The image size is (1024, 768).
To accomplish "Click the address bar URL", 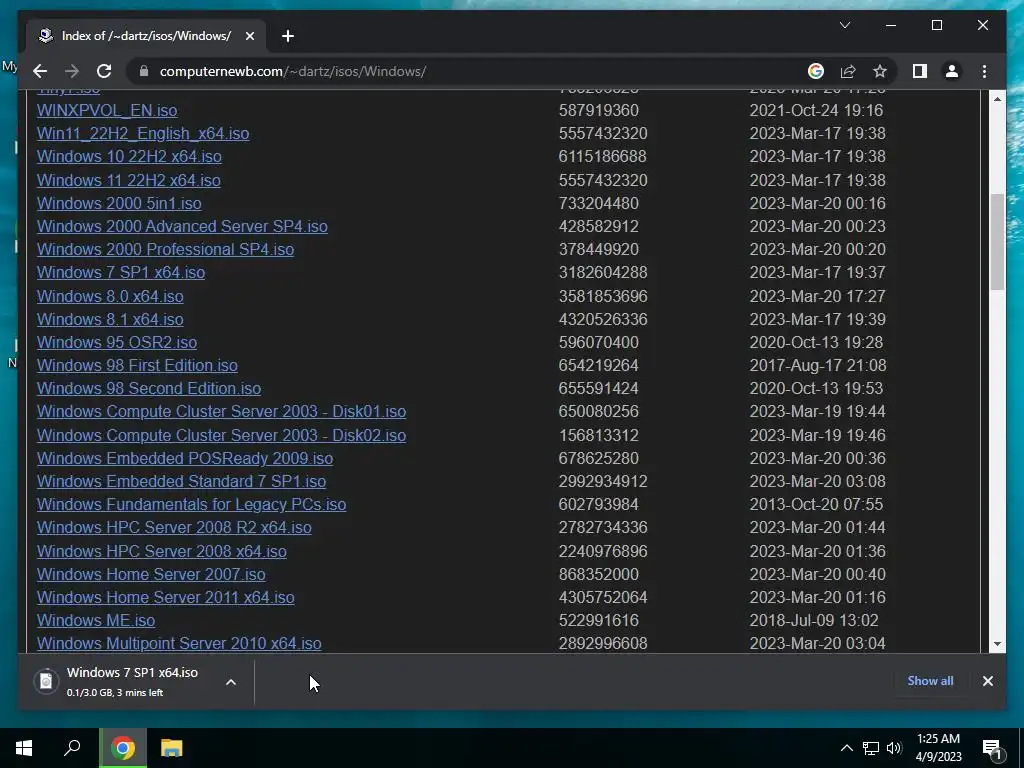I will pos(293,71).
